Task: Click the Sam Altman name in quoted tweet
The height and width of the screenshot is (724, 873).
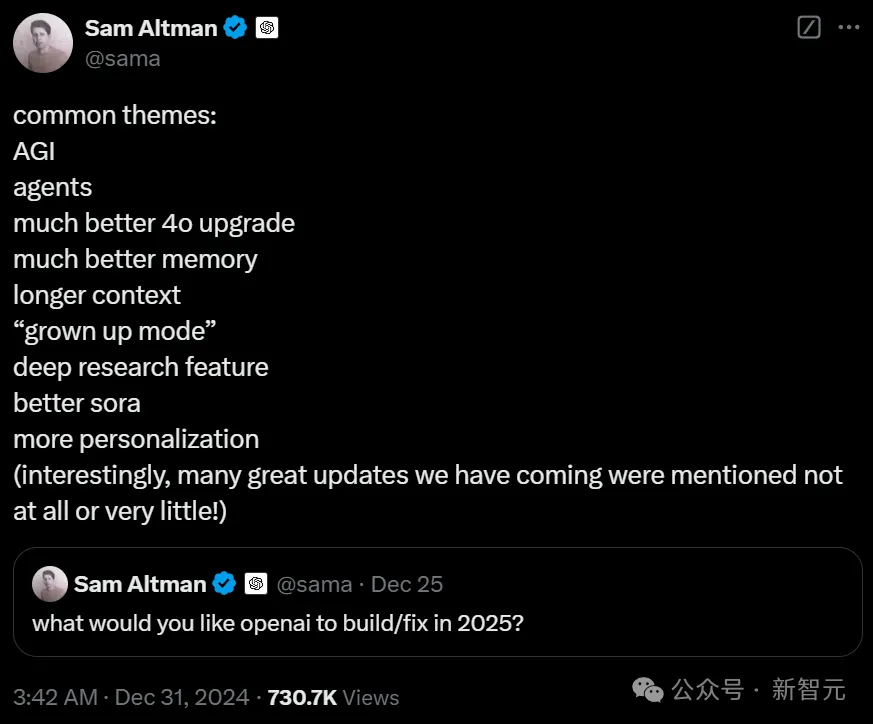Action: coord(140,584)
